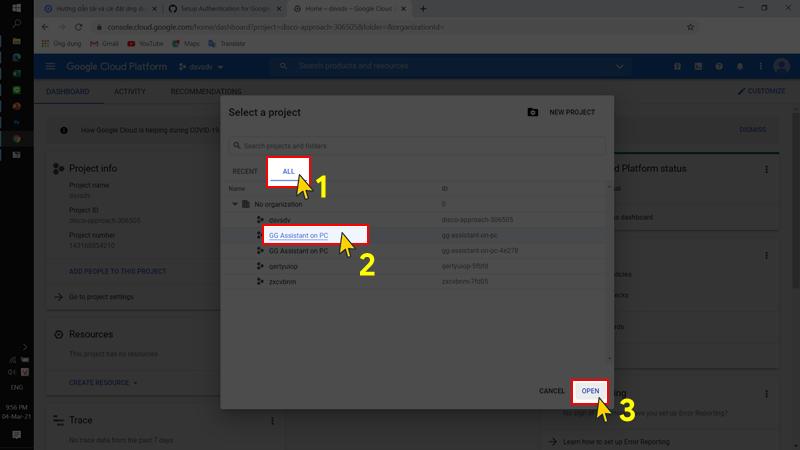Open the Google Cloud hamburger navigation menu
This screenshot has width=800, height=450.
50,66
